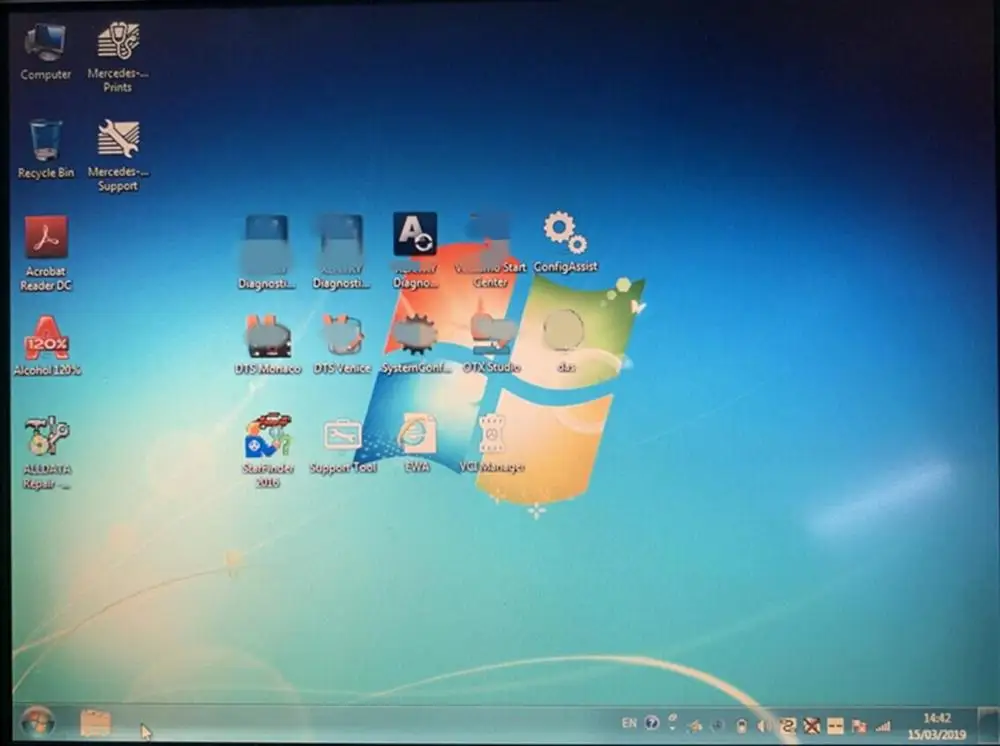Screen dimensions: 1000x746
Task: Click the blue help question-mark tray icon
Action: [651, 722]
